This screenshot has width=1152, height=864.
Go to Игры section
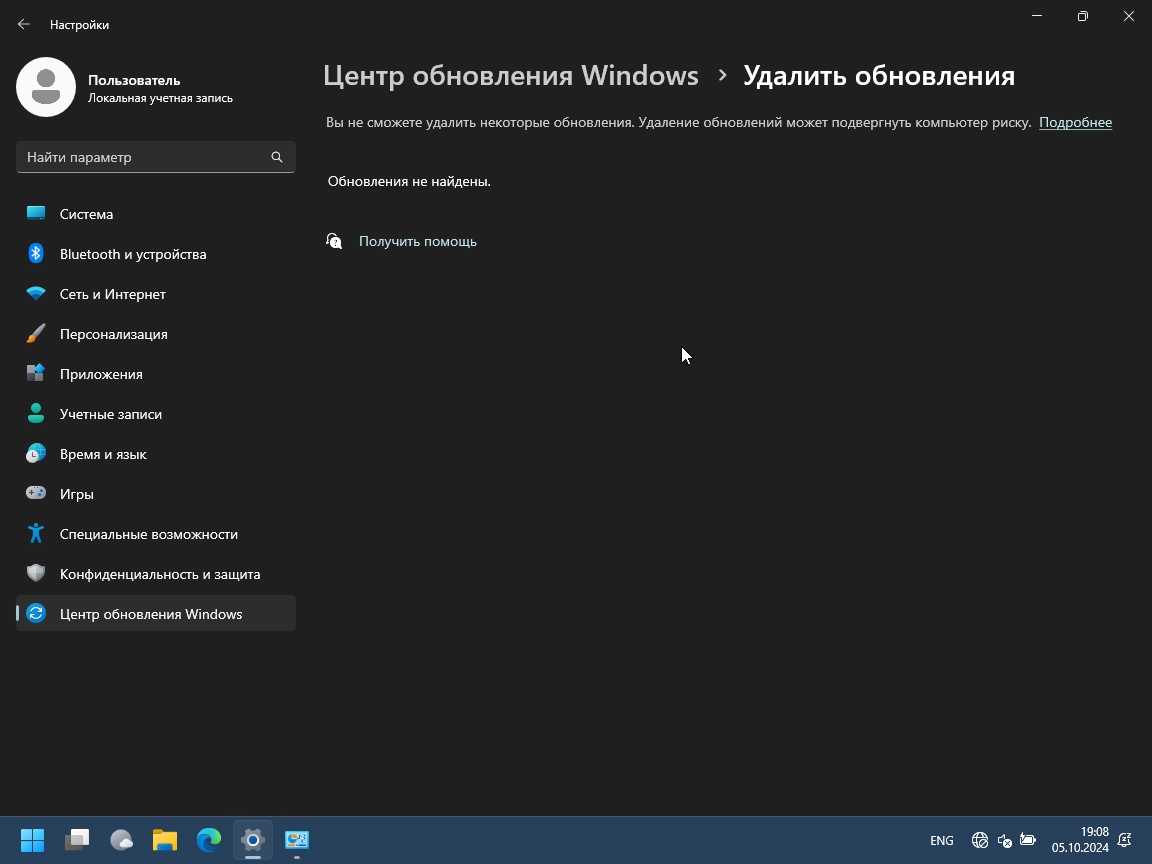(x=156, y=494)
